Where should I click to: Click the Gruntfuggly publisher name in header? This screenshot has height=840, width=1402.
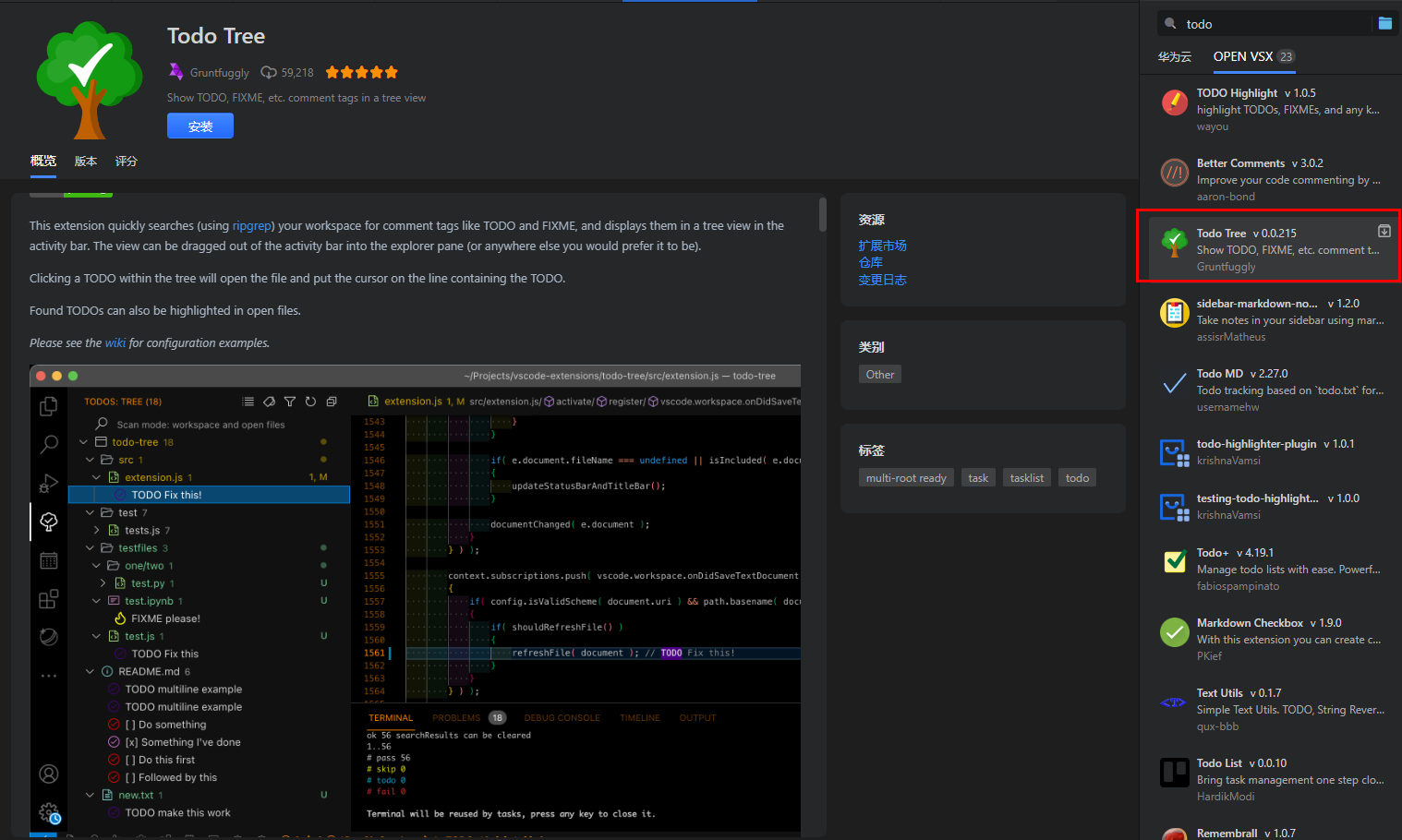pos(220,72)
